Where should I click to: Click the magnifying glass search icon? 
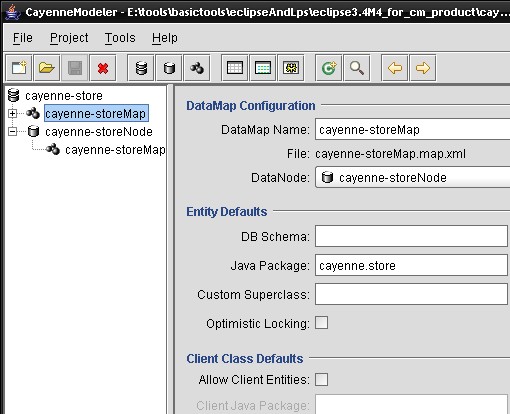click(x=357, y=68)
